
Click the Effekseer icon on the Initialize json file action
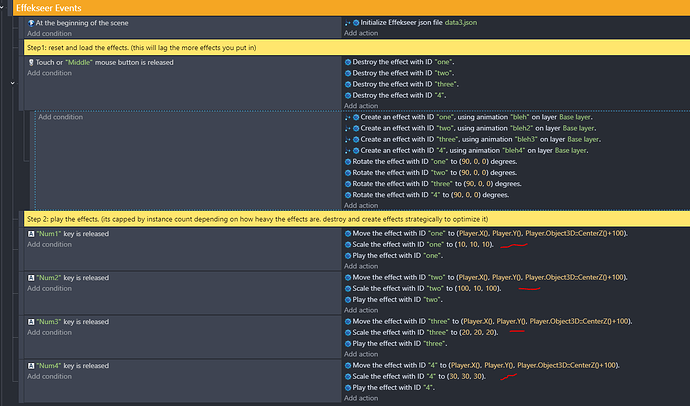[356, 23]
